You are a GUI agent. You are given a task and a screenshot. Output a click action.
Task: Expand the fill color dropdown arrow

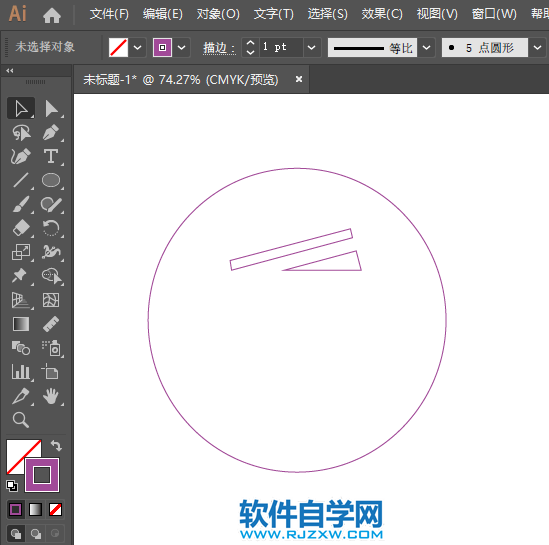[x=137, y=47]
